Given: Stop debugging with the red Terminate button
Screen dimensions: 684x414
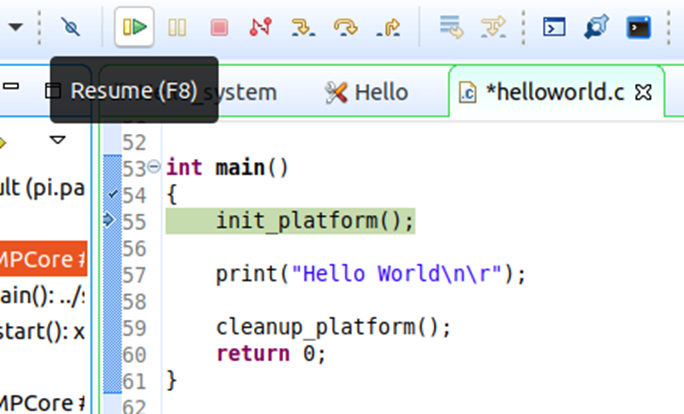Looking at the screenshot, I should [x=218, y=28].
